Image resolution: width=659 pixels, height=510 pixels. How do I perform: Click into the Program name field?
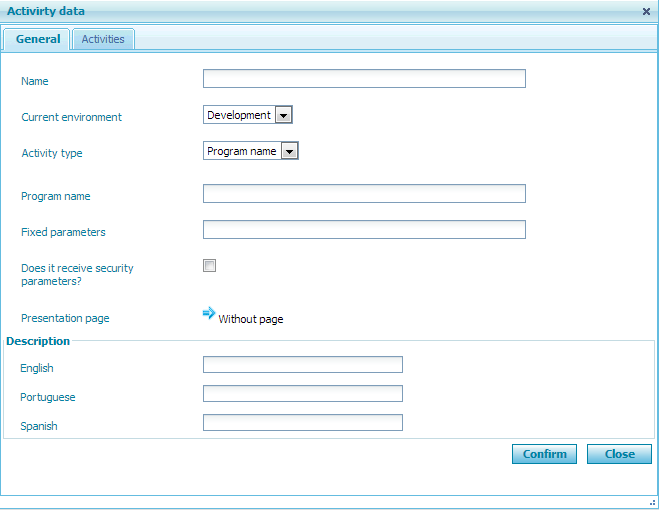pos(364,194)
